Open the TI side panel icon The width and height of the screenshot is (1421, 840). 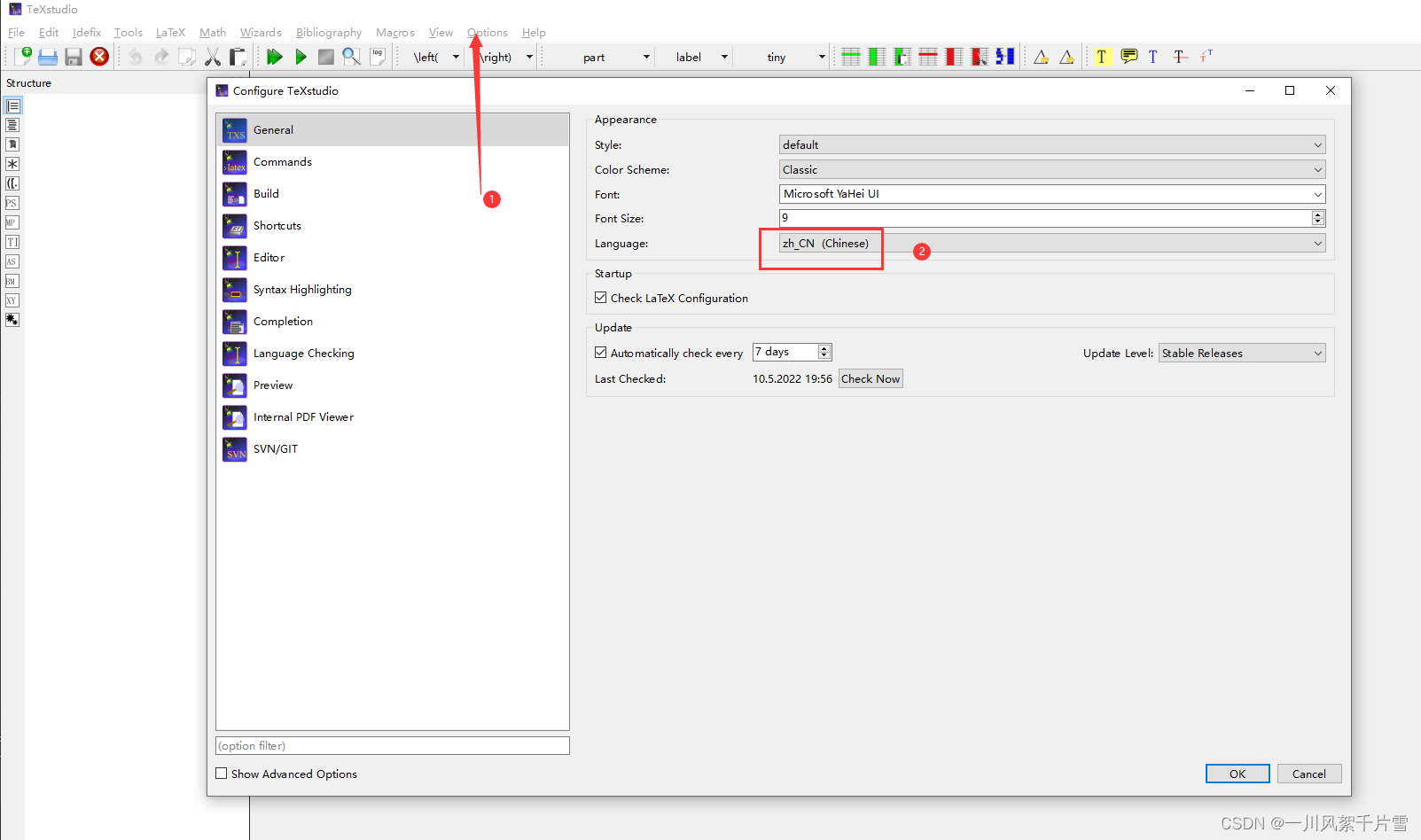[12, 242]
